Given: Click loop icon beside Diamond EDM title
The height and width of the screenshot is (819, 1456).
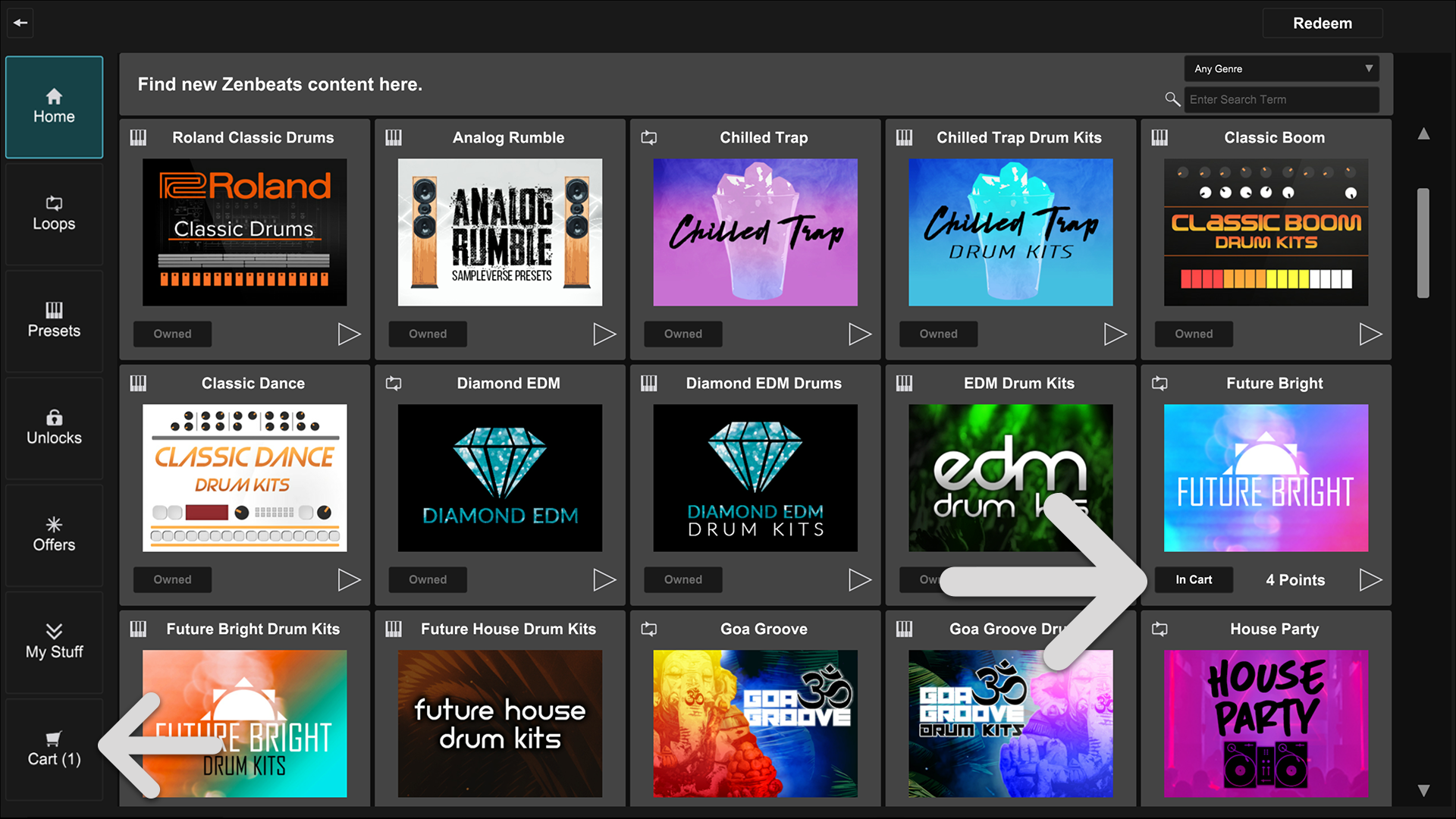Looking at the screenshot, I should [x=394, y=383].
